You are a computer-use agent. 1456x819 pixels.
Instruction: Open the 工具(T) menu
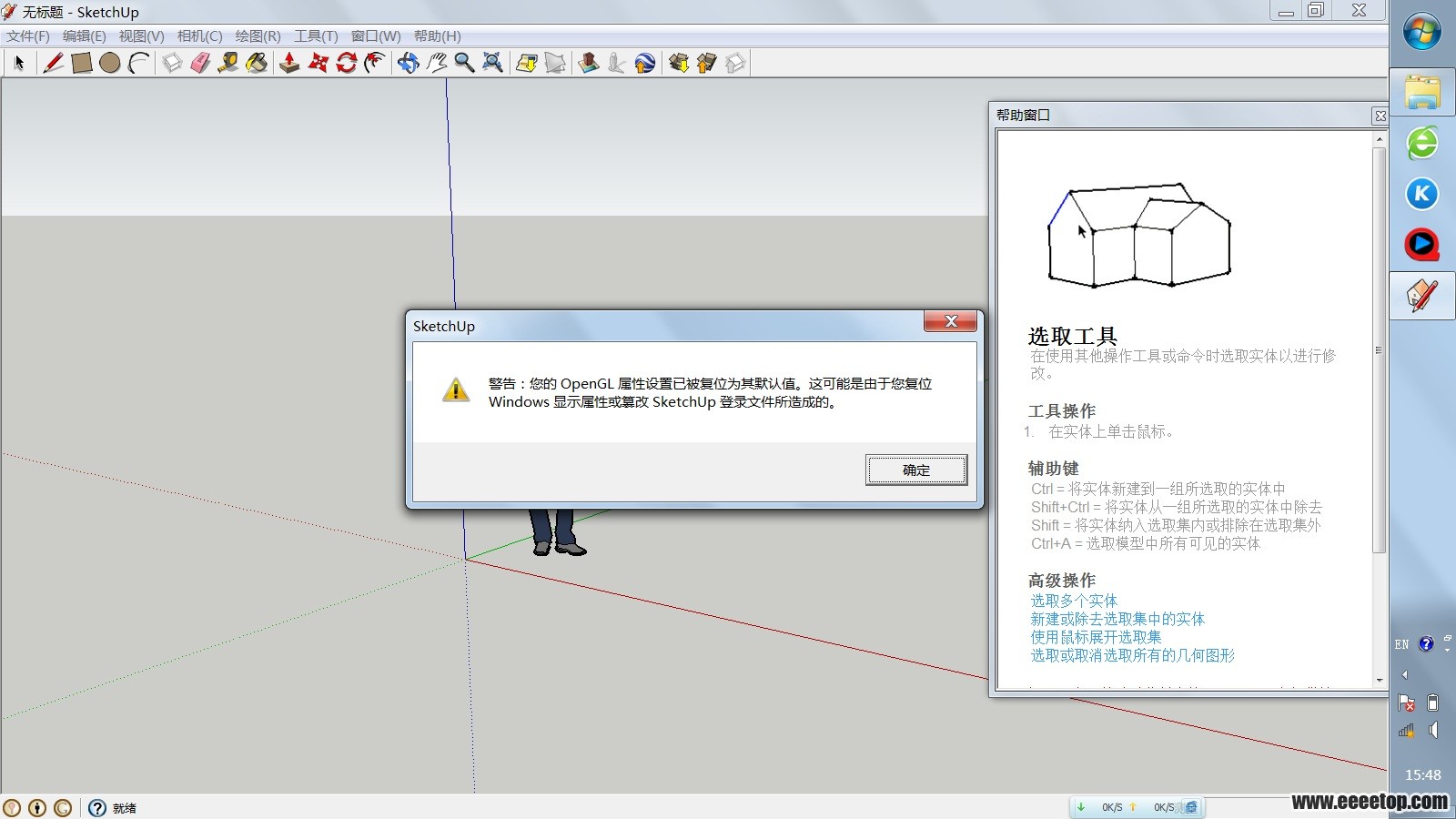pyautogui.click(x=316, y=36)
